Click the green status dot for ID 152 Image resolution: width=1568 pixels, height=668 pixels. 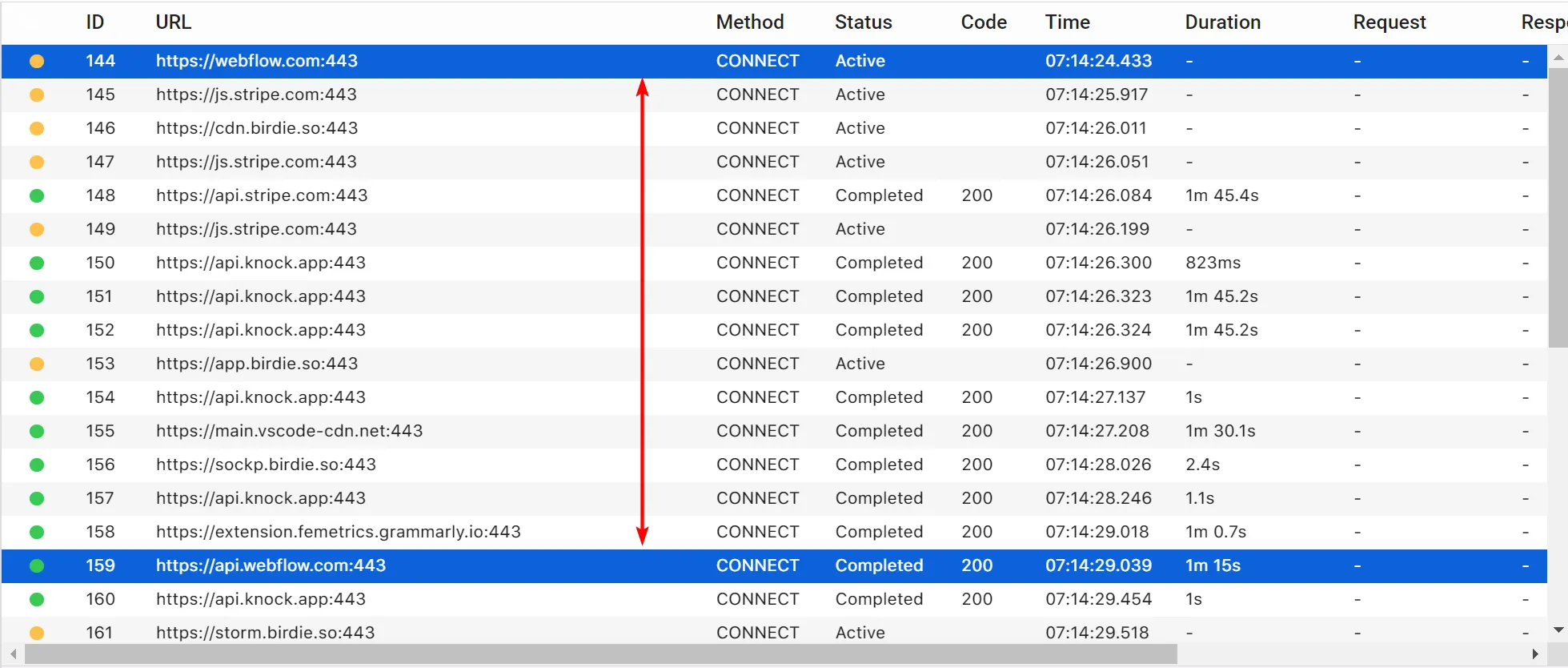coord(37,330)
